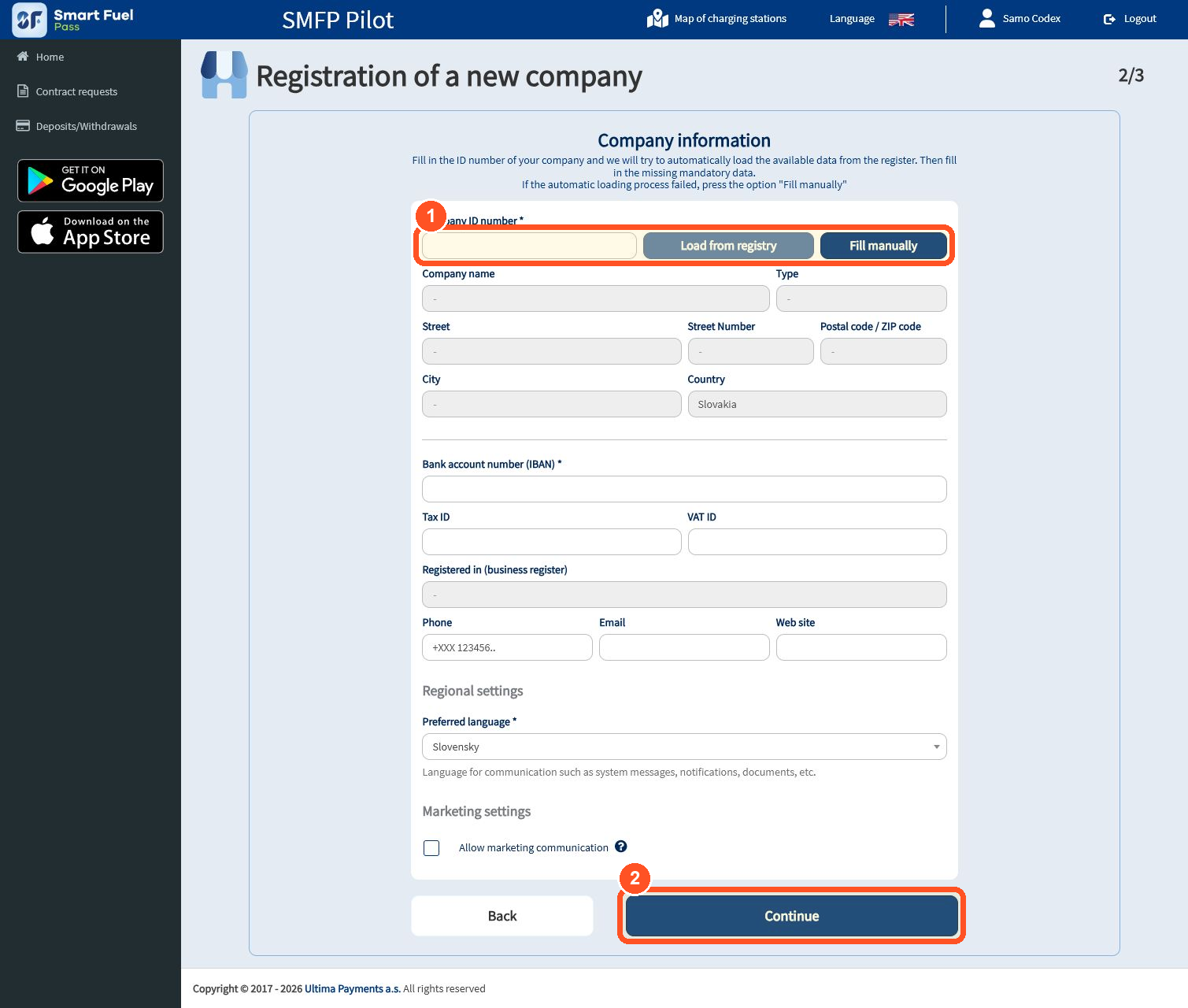
Task: Click the Smart Fuel Pass logo icon
Action: (x=29, y=20)
